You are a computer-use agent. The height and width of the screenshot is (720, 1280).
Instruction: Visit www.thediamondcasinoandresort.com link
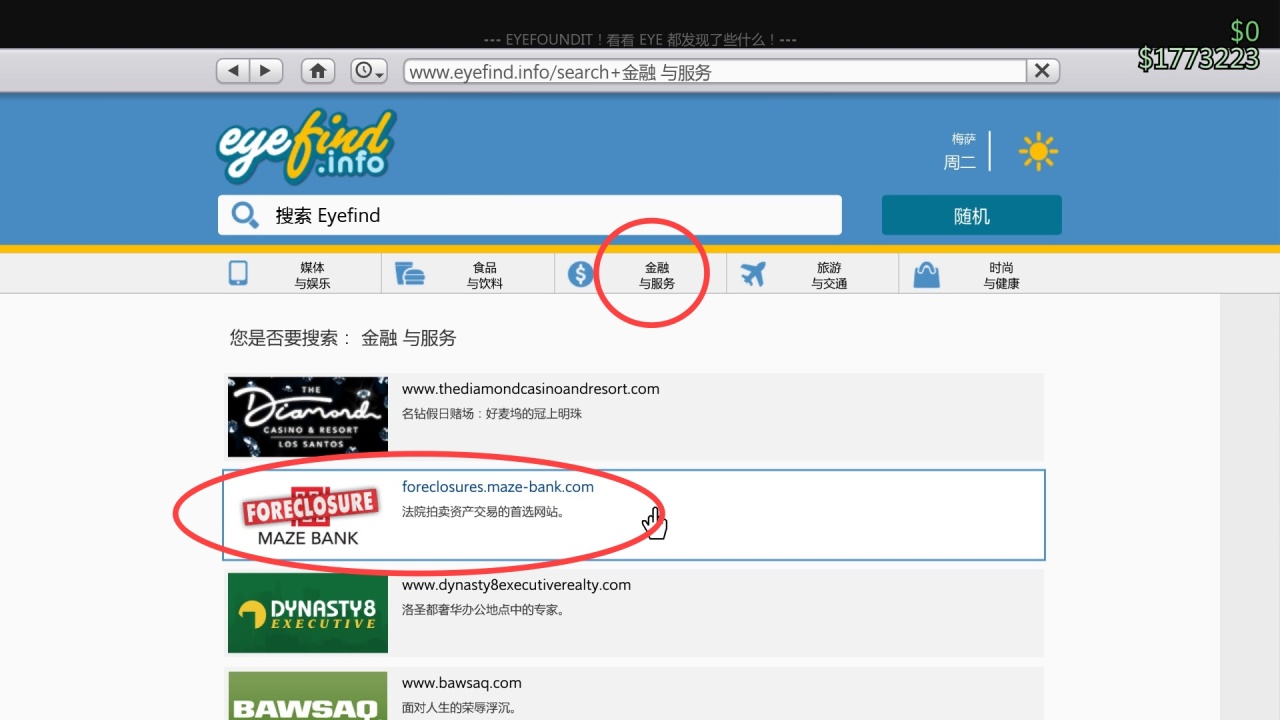click(531, 389)
